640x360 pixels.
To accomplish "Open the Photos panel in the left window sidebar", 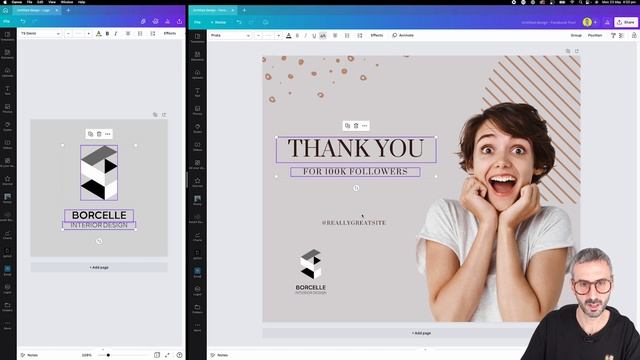I will click(7, 108).
